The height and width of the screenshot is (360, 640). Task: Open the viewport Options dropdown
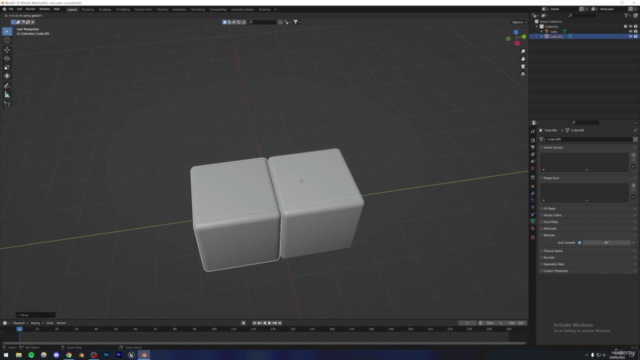pos(518,22)
